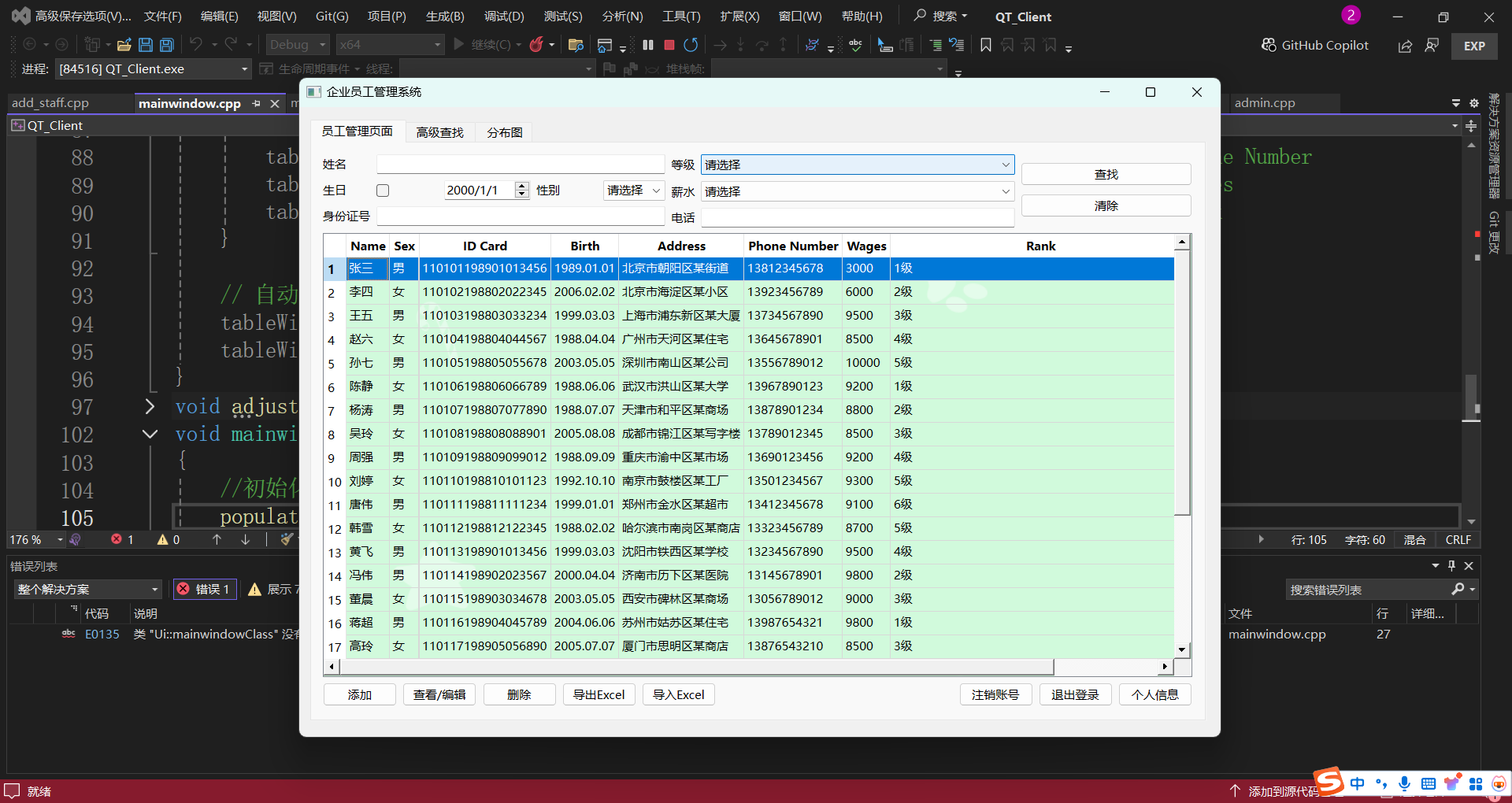Image resolution: width=1512 pixels, height=803 pixels.
Task: Click the Break All pause icon
Action: coord(648,45)
